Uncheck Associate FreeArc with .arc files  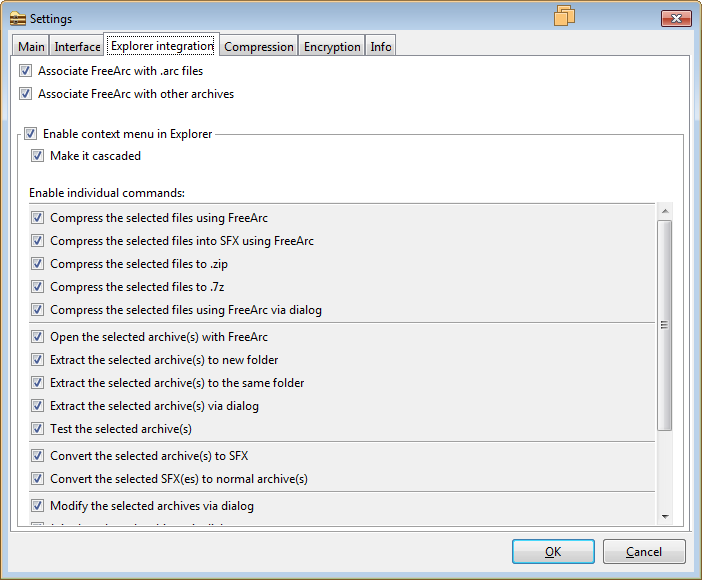tap(26, 71)
